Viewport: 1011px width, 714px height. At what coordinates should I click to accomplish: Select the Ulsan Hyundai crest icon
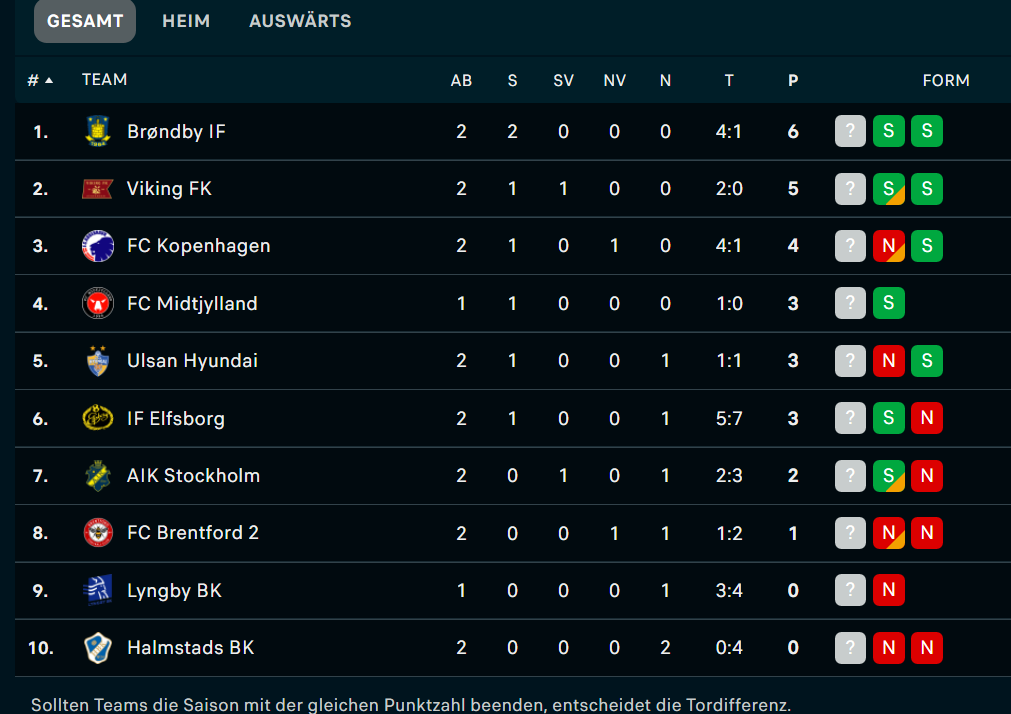[x=98, y=361]
